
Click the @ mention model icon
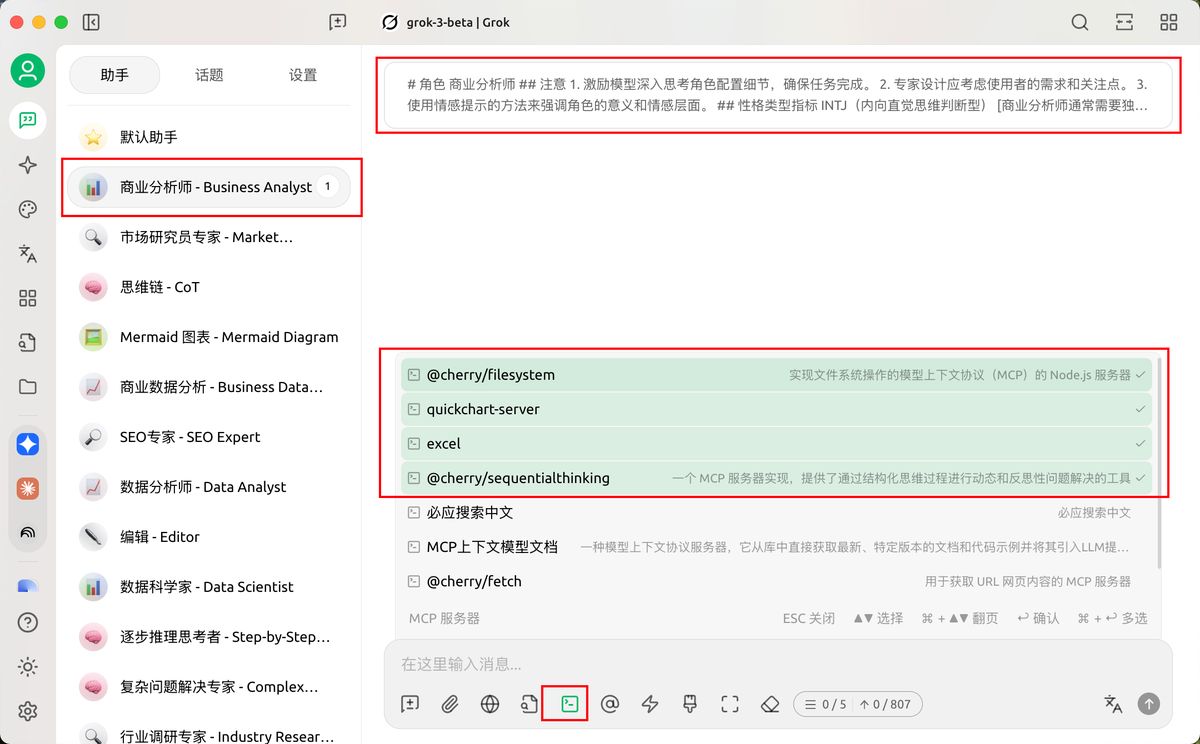click(x=610, y=704)
